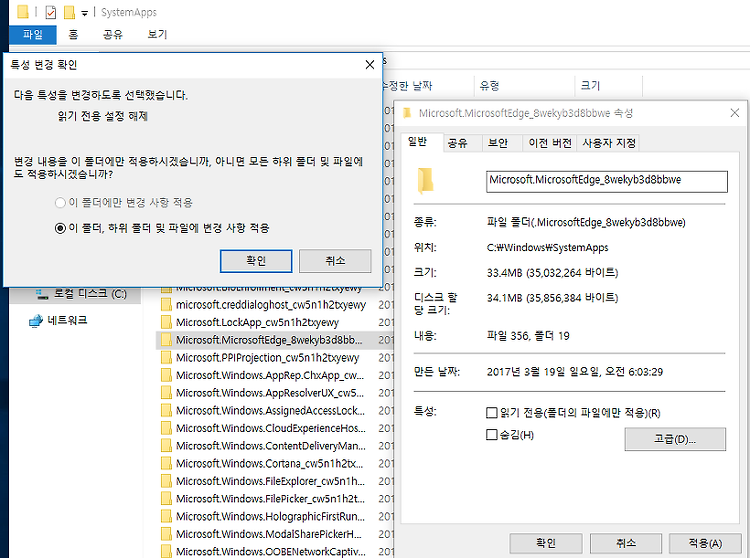The width and height of the screenshot is (750, 558).
Task: Click 적용(A) in the properties window
Action: click(x=705, y=543)
